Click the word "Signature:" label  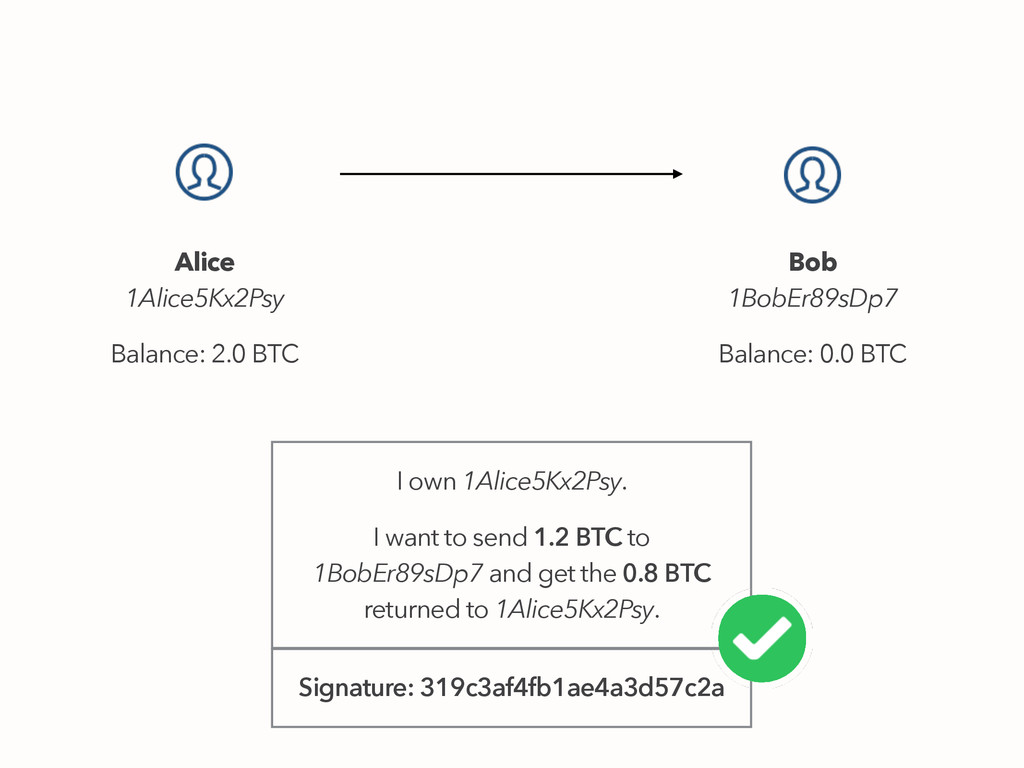[x=355, y=688]
